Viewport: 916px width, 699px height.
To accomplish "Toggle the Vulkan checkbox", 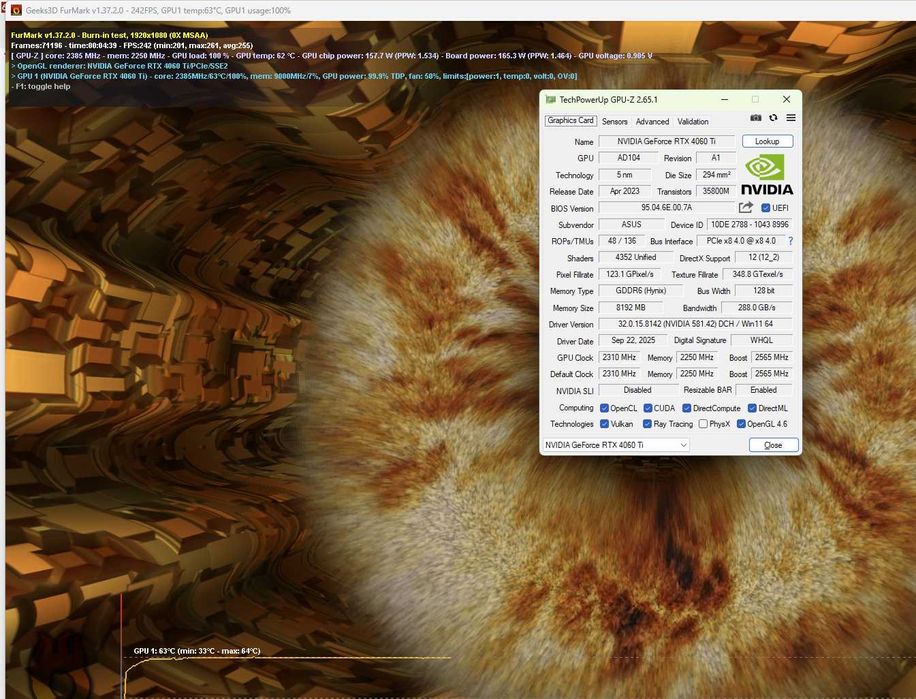I will click(605, 424).
